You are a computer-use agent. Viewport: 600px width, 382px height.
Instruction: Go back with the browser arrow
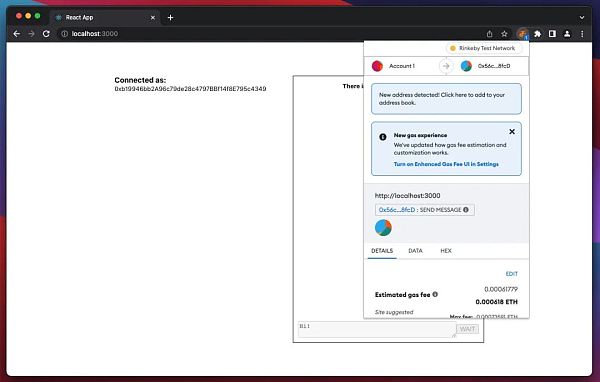(x=16, y=34)
